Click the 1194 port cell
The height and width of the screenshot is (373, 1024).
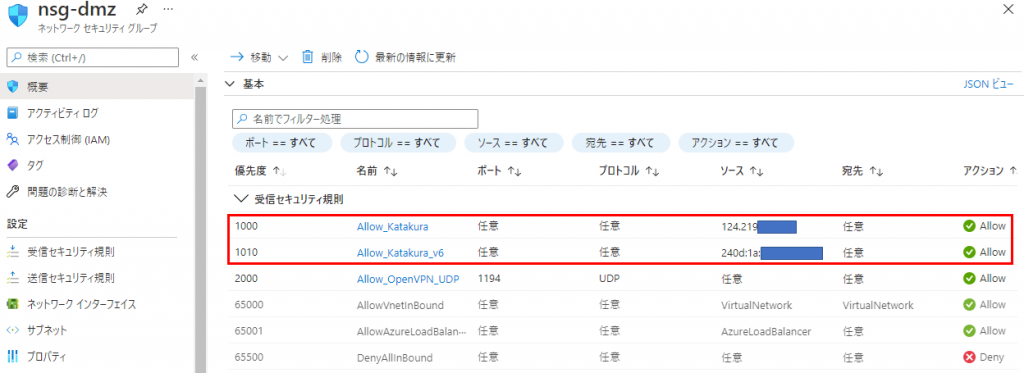488,278
